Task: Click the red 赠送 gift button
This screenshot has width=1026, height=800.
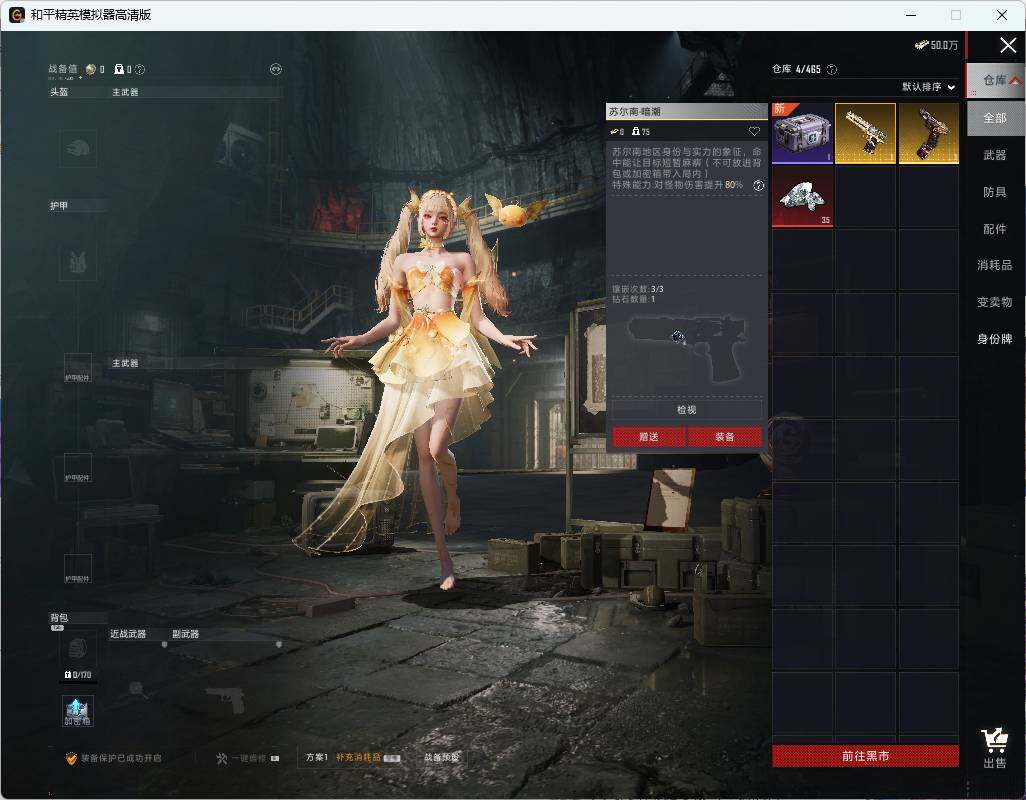Action: (648, 437)
